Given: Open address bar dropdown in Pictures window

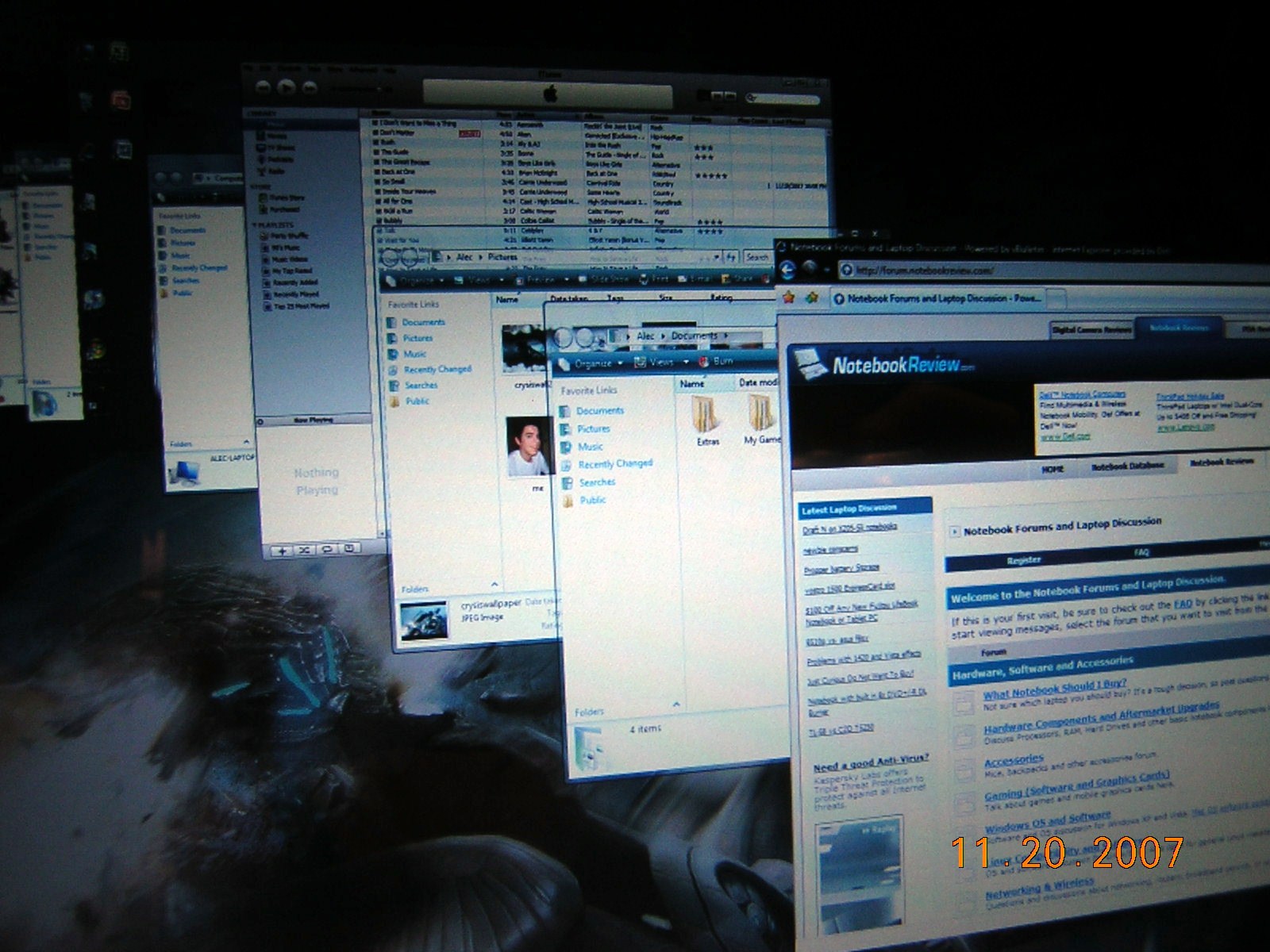Looking at the screenshot, I should [717, 257].
